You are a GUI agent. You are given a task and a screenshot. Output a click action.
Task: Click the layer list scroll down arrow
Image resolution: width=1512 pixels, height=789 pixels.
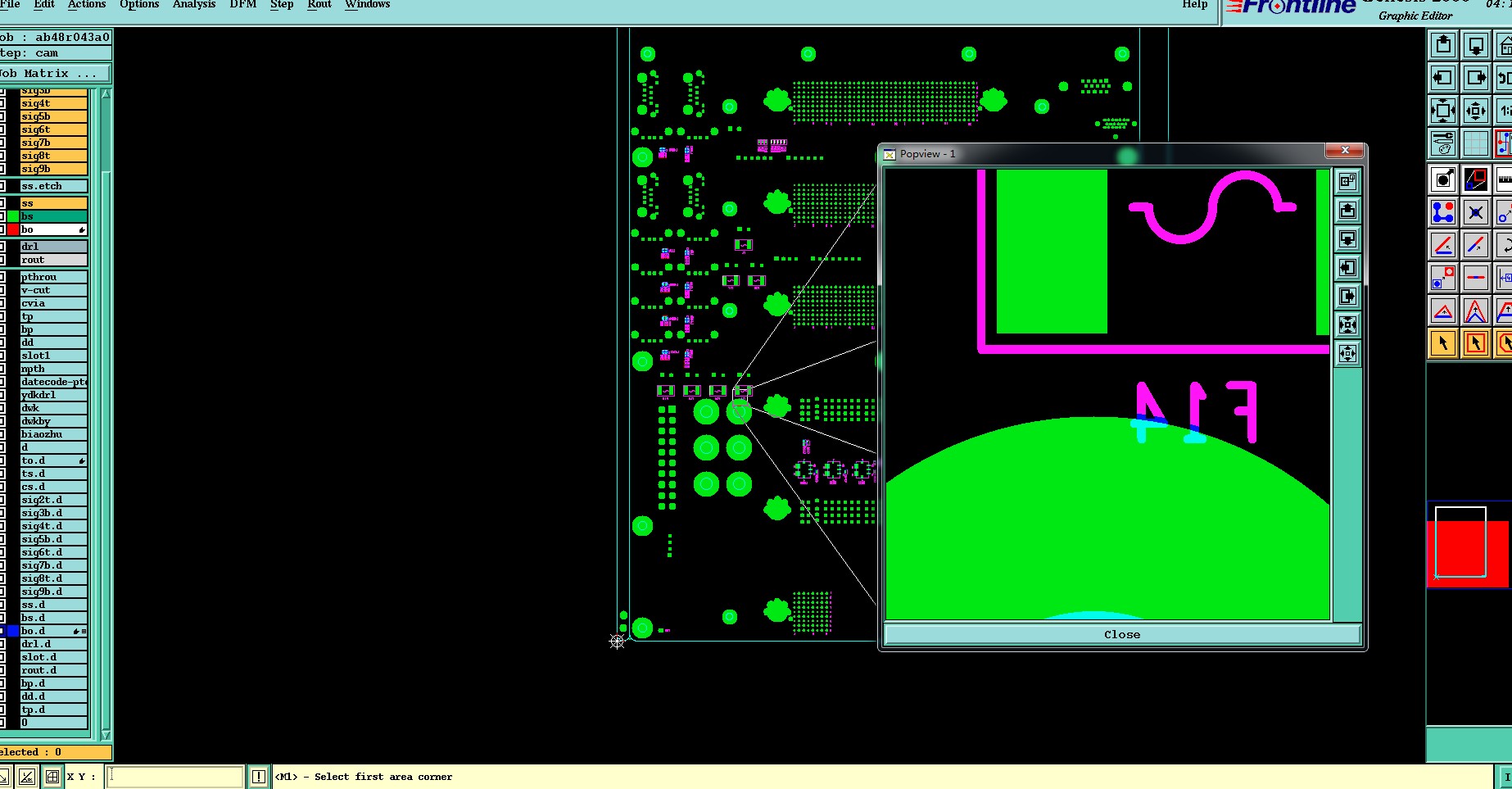click(106, 734)
